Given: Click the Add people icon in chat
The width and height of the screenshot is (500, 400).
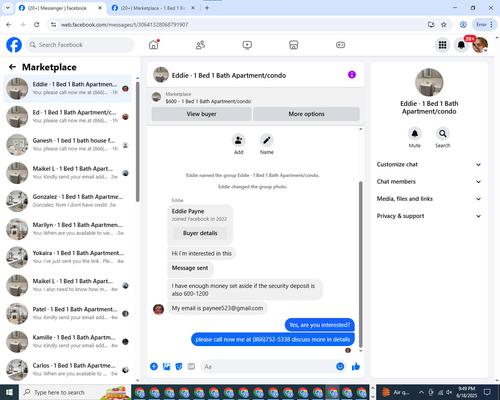Looking at the screenshot, I should coord(239,140).
